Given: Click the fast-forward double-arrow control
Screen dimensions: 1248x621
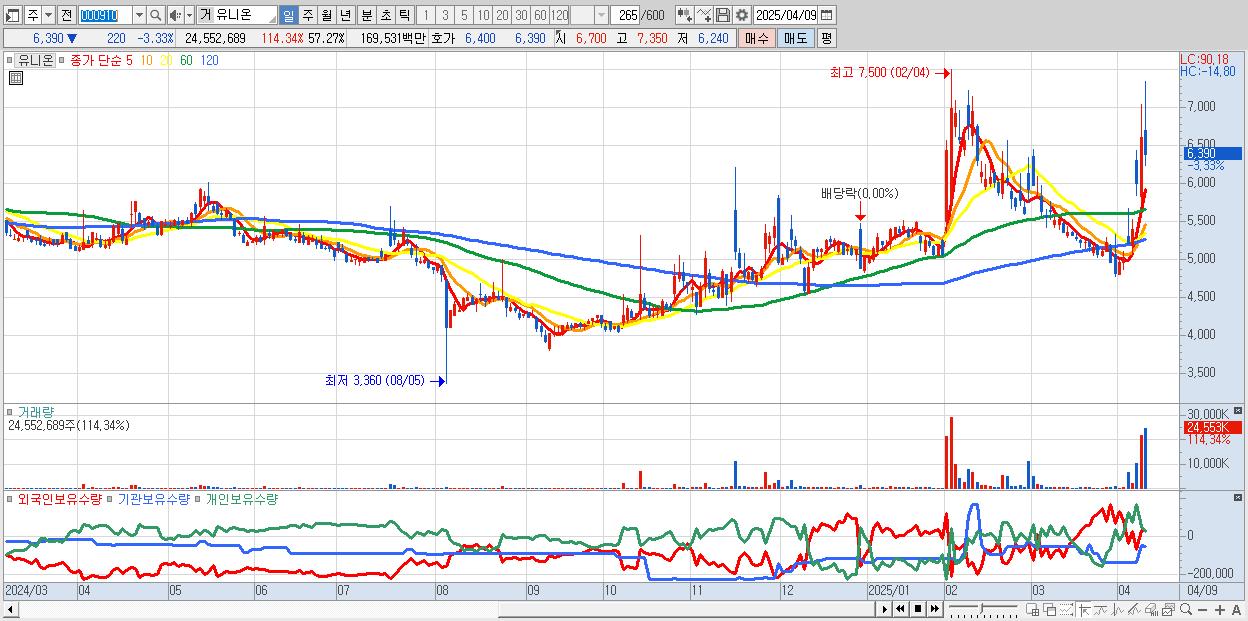Looking at the screenshot, I should (934, 609).
